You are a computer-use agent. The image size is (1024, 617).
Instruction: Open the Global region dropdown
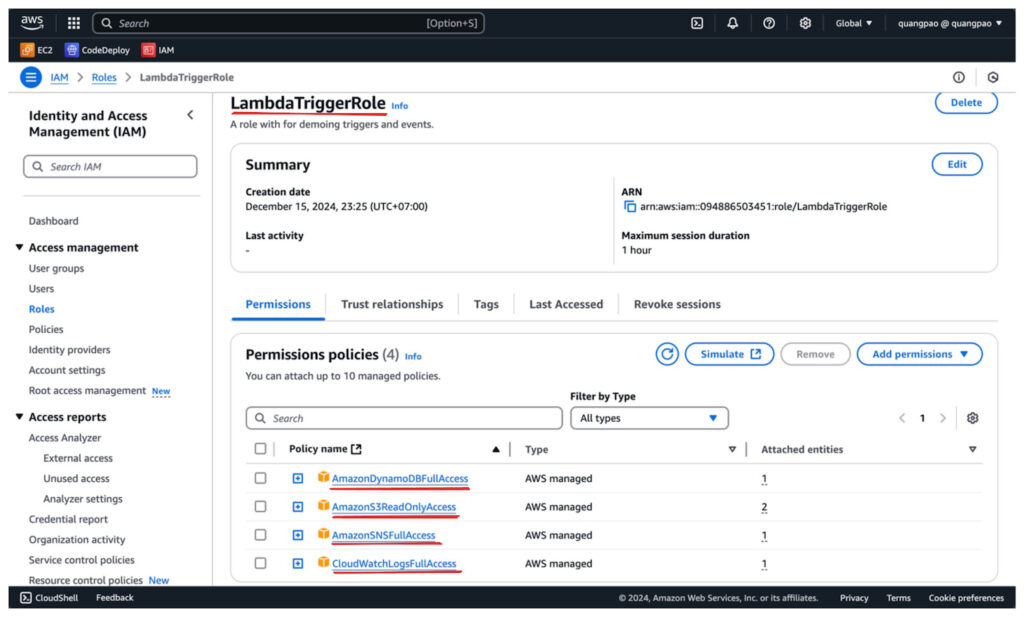click(x=854, y=23)
